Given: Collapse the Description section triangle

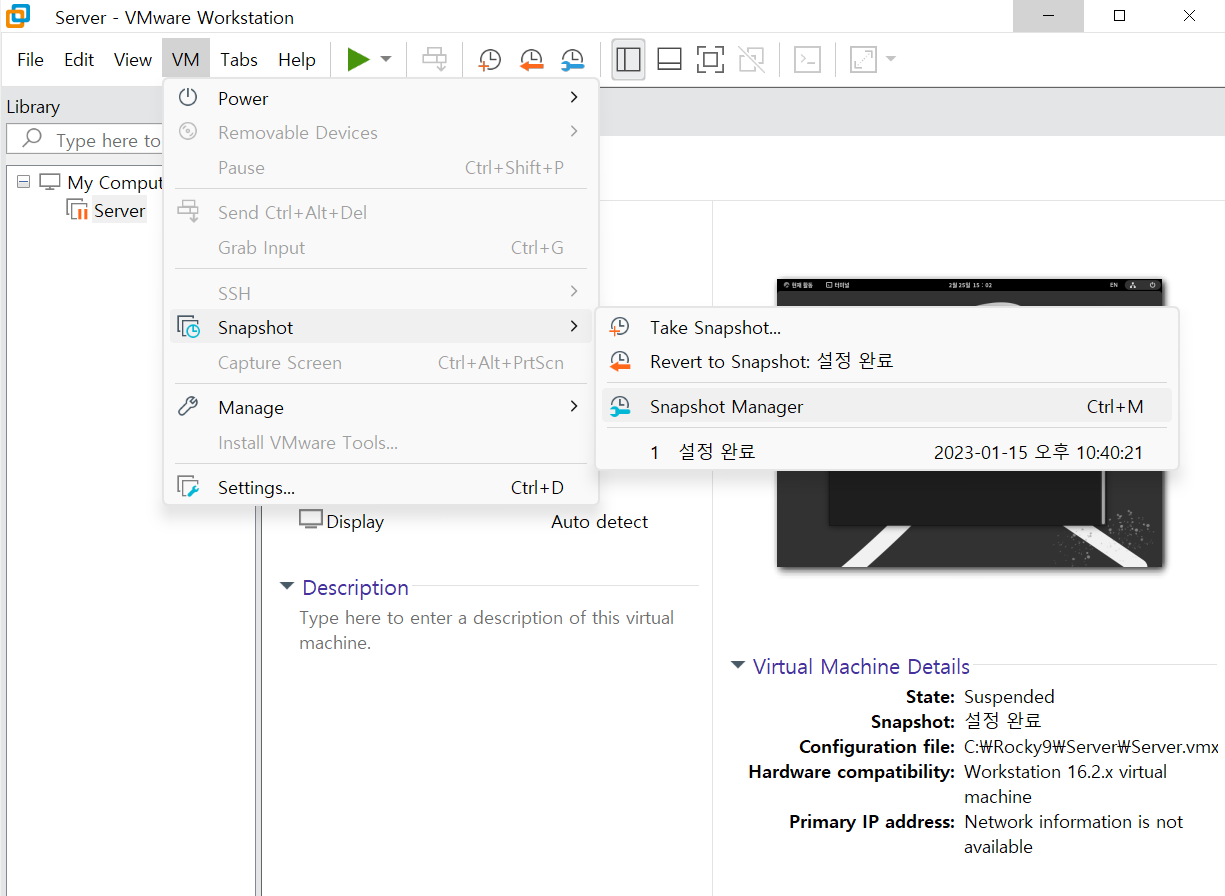Looking at the screenshot, I should click(x=287, y=586).
